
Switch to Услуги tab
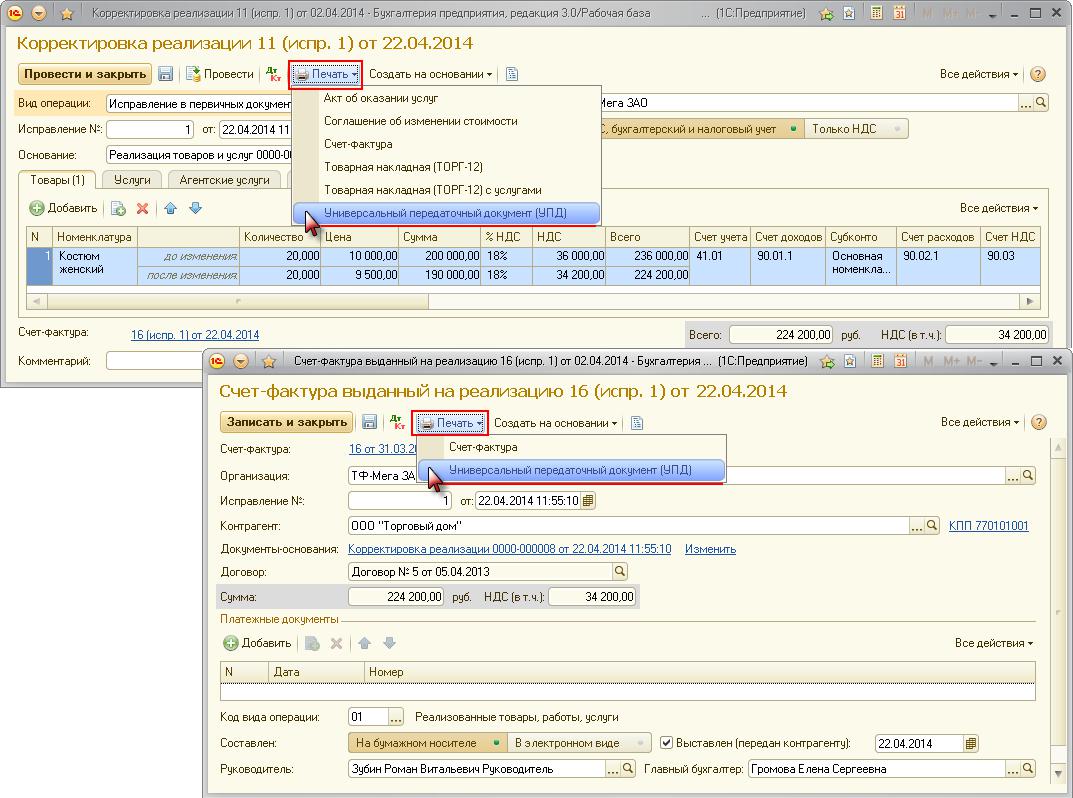point(131,180)
